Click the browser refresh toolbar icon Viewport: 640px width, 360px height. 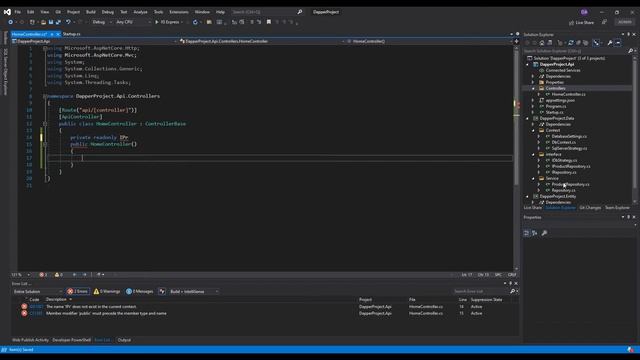[195, 22]
